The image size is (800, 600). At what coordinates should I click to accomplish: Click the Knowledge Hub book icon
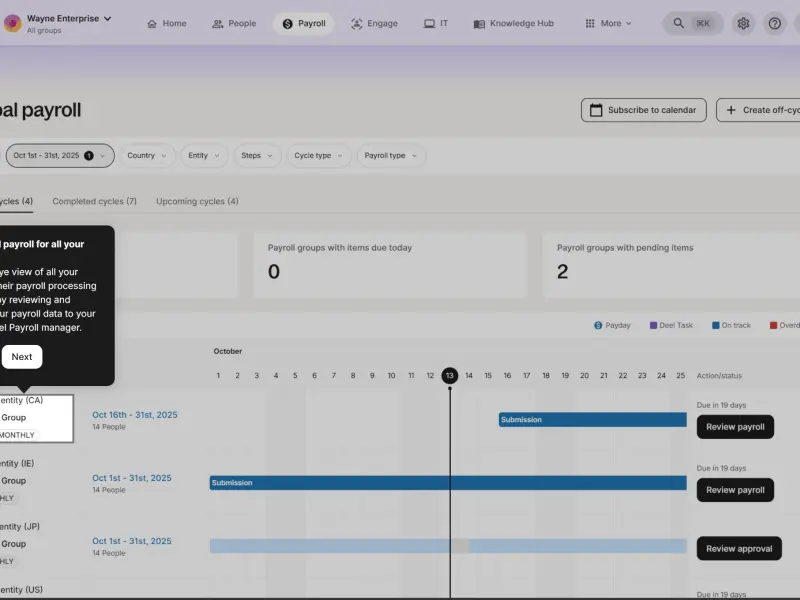click(479, 24)
